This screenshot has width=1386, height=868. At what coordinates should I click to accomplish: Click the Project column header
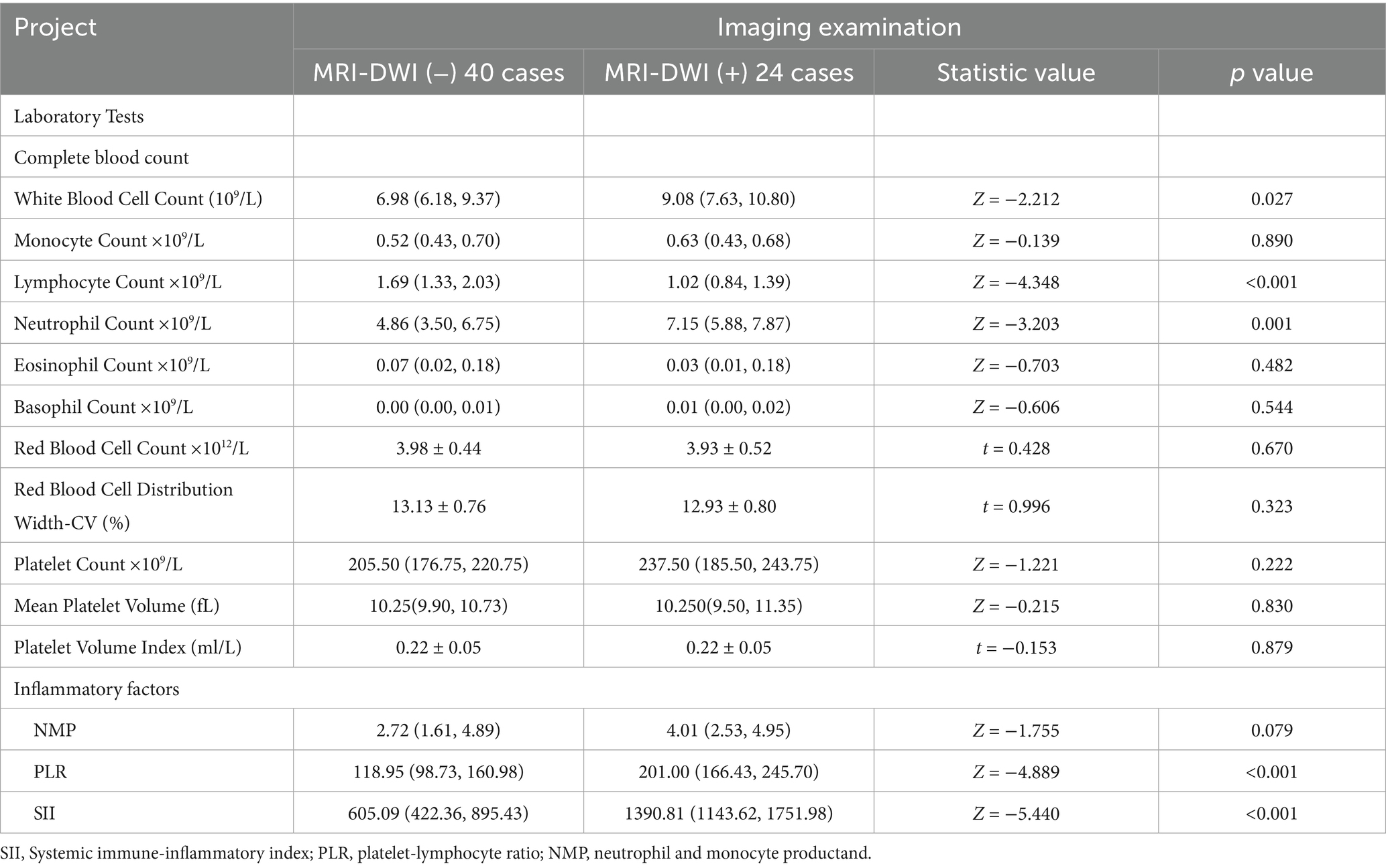coord(56,28)
